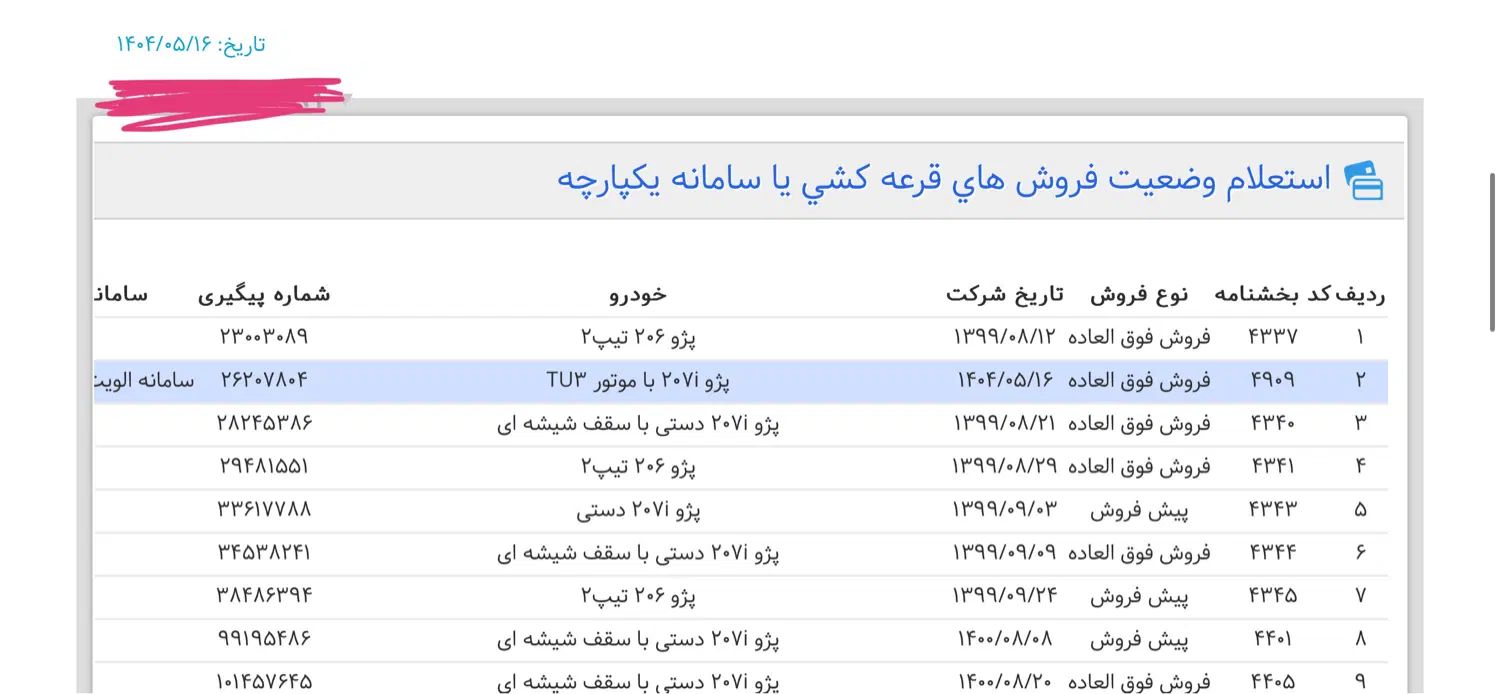Viewport: 1500px width, 694px height.
Task: Click row number ۱ cell
Action: [x=1360, y=337]
